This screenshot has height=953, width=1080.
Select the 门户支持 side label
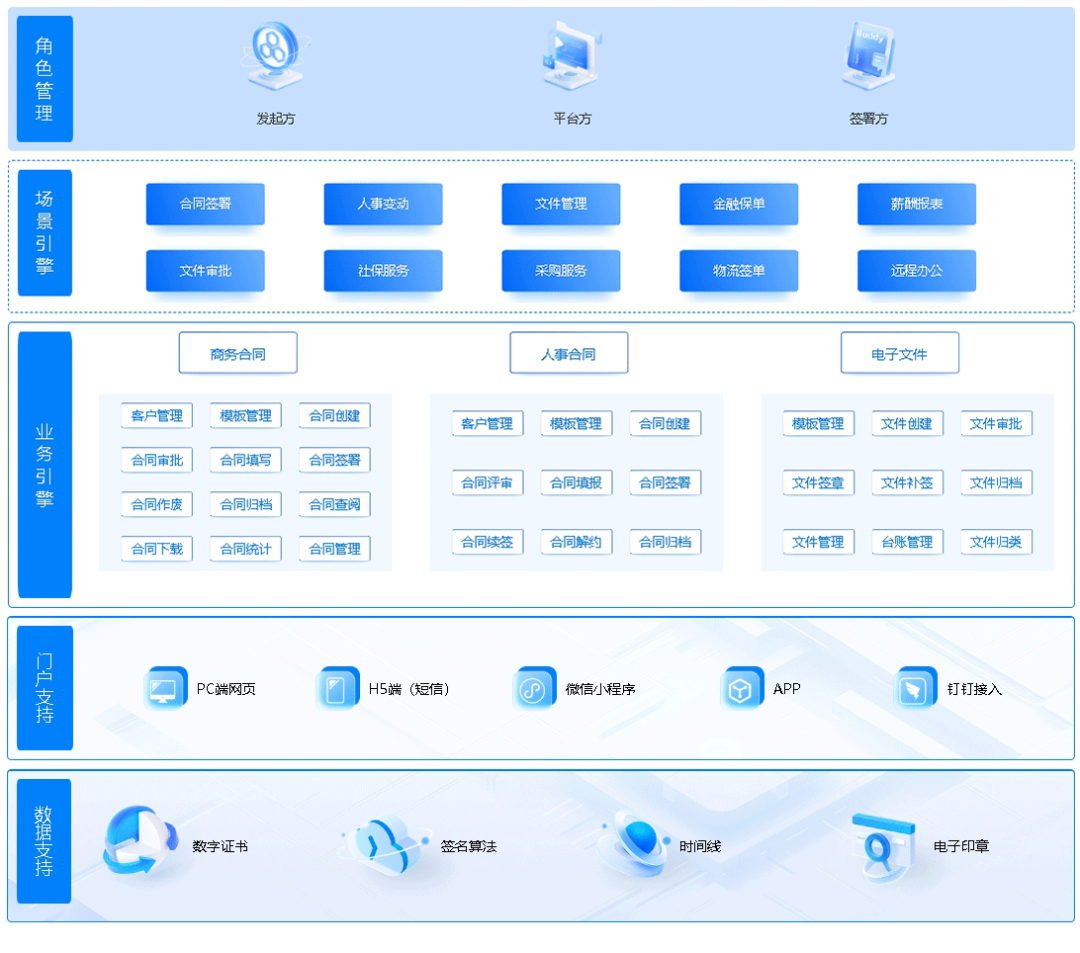pyautogui.click(x=45, y=688)
